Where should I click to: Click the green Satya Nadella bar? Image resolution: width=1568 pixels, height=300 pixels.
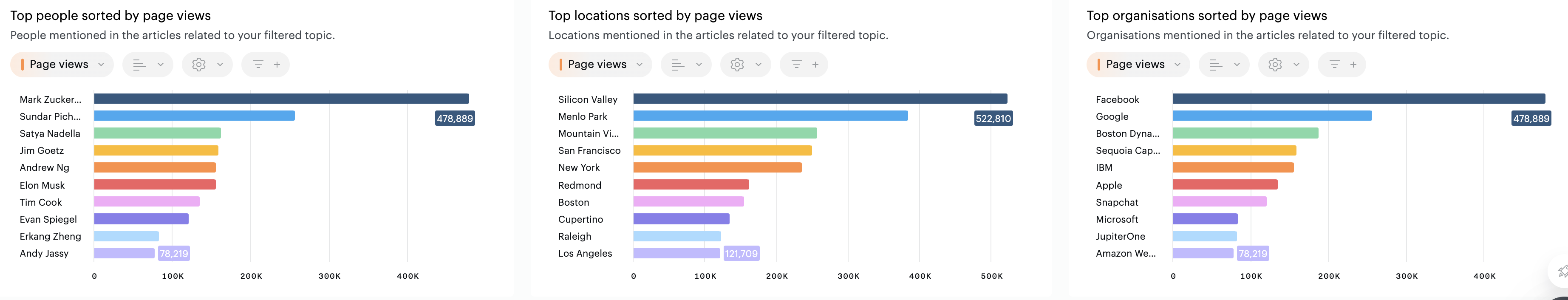click(x=157, y=133)
